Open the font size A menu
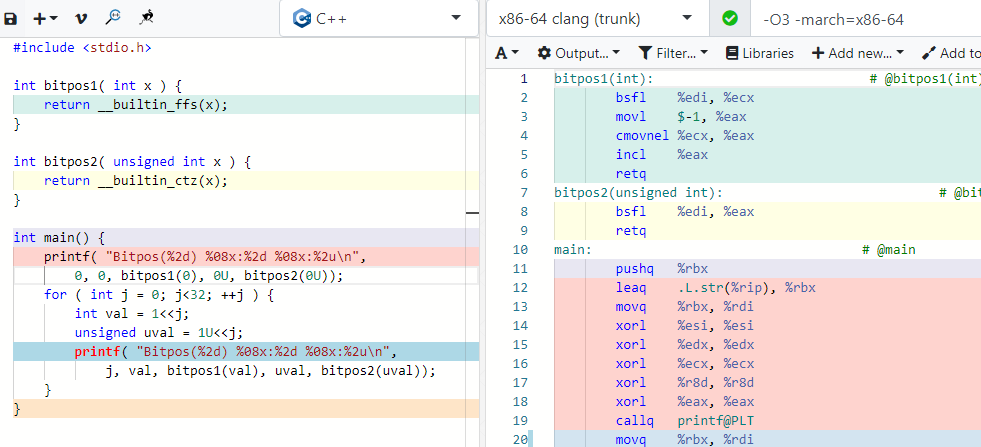Screen dimensions: 981x447 coord(507,53)
